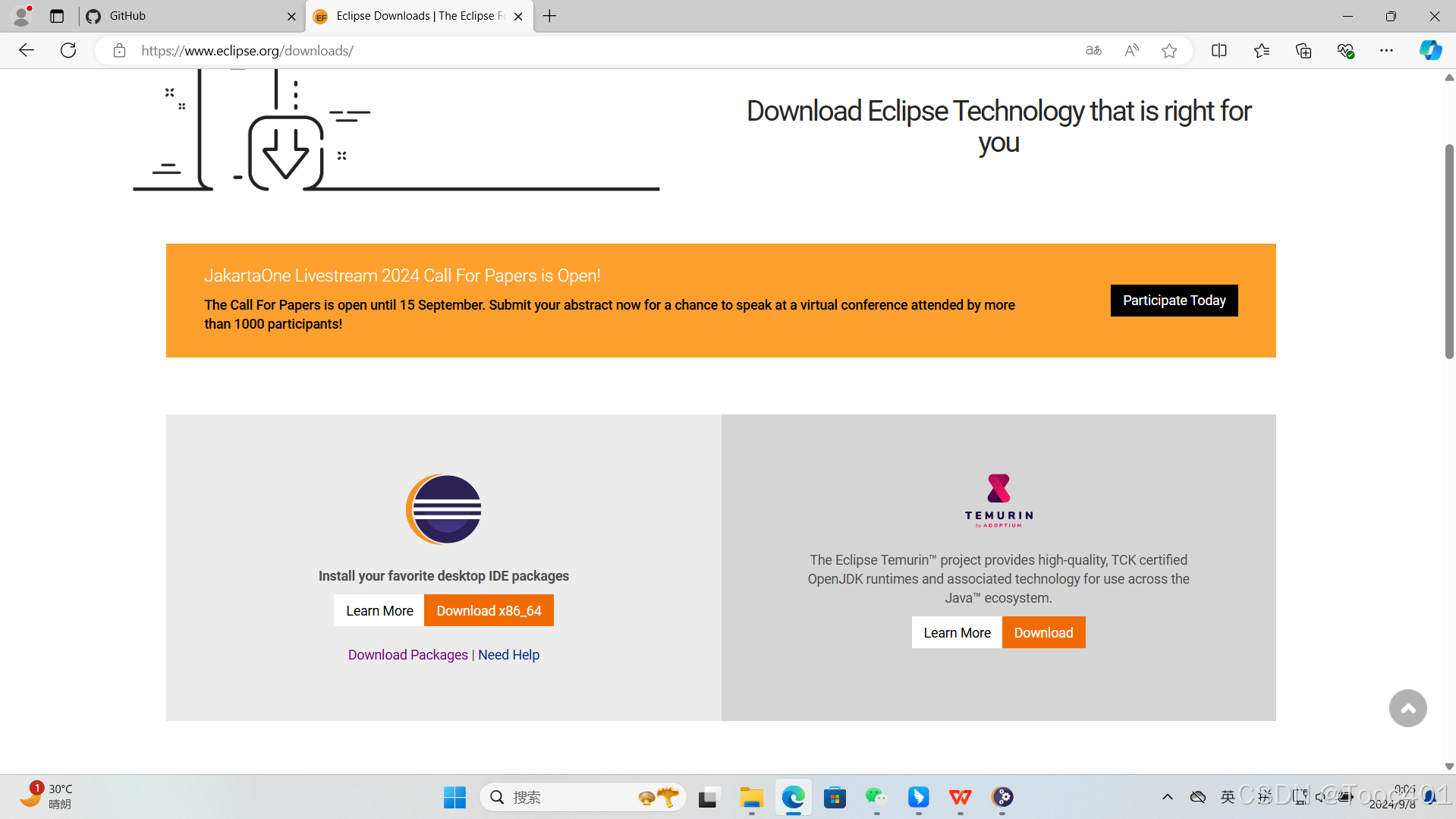Click the OneDrive cloud tray icon
The height and width of the screenshot is (819, 1456).
(x=1198, y=797)
